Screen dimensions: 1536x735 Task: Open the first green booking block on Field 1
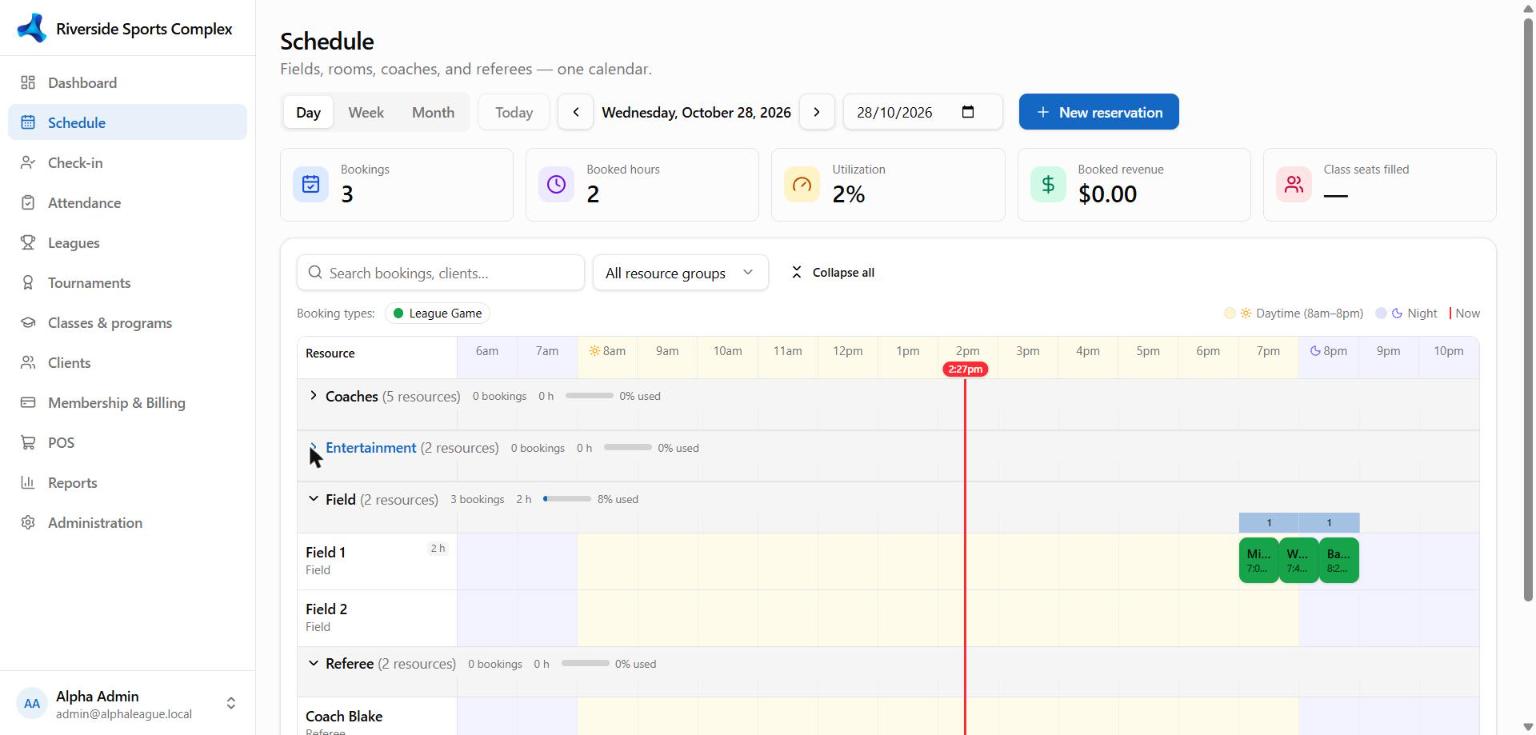coord(1259,560)
